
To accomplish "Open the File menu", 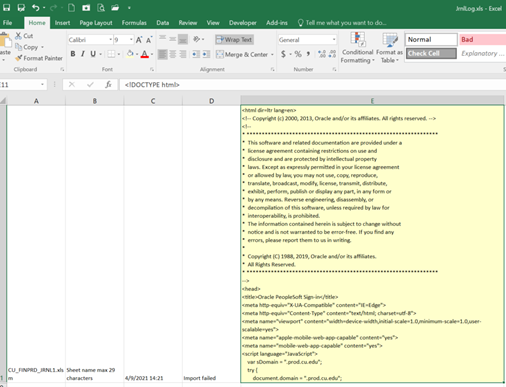I will tap(7, 23).
